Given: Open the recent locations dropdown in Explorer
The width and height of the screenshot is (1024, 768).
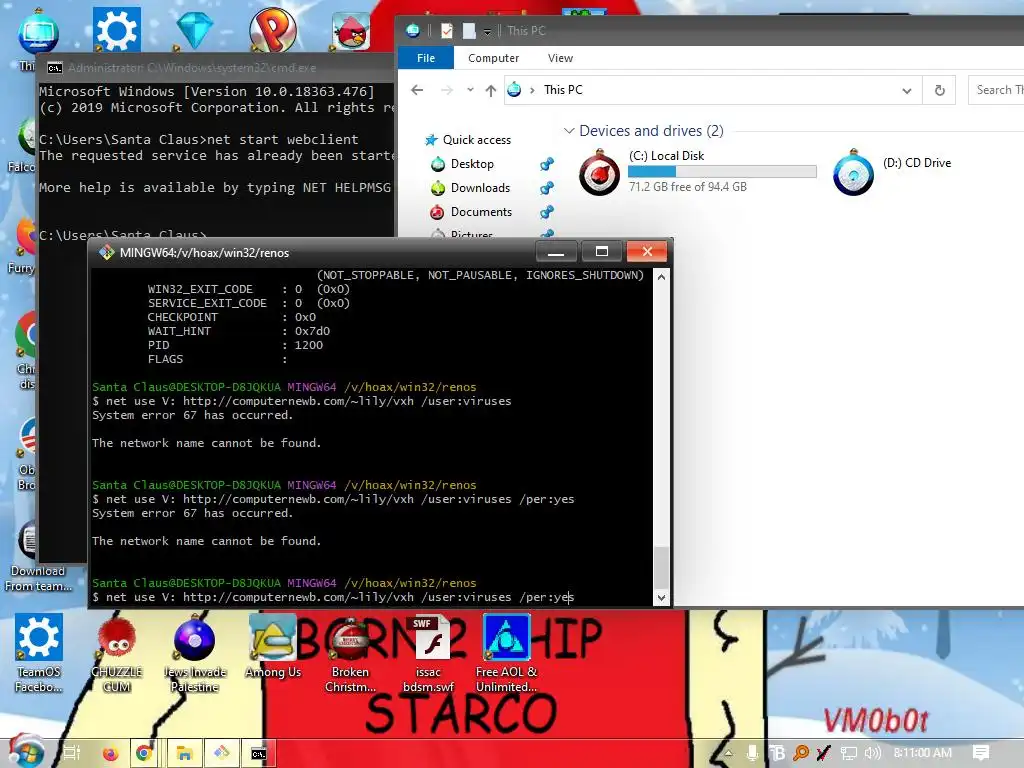Looking at the screenshot, I should pyautogui.click(x=470, y=89).
